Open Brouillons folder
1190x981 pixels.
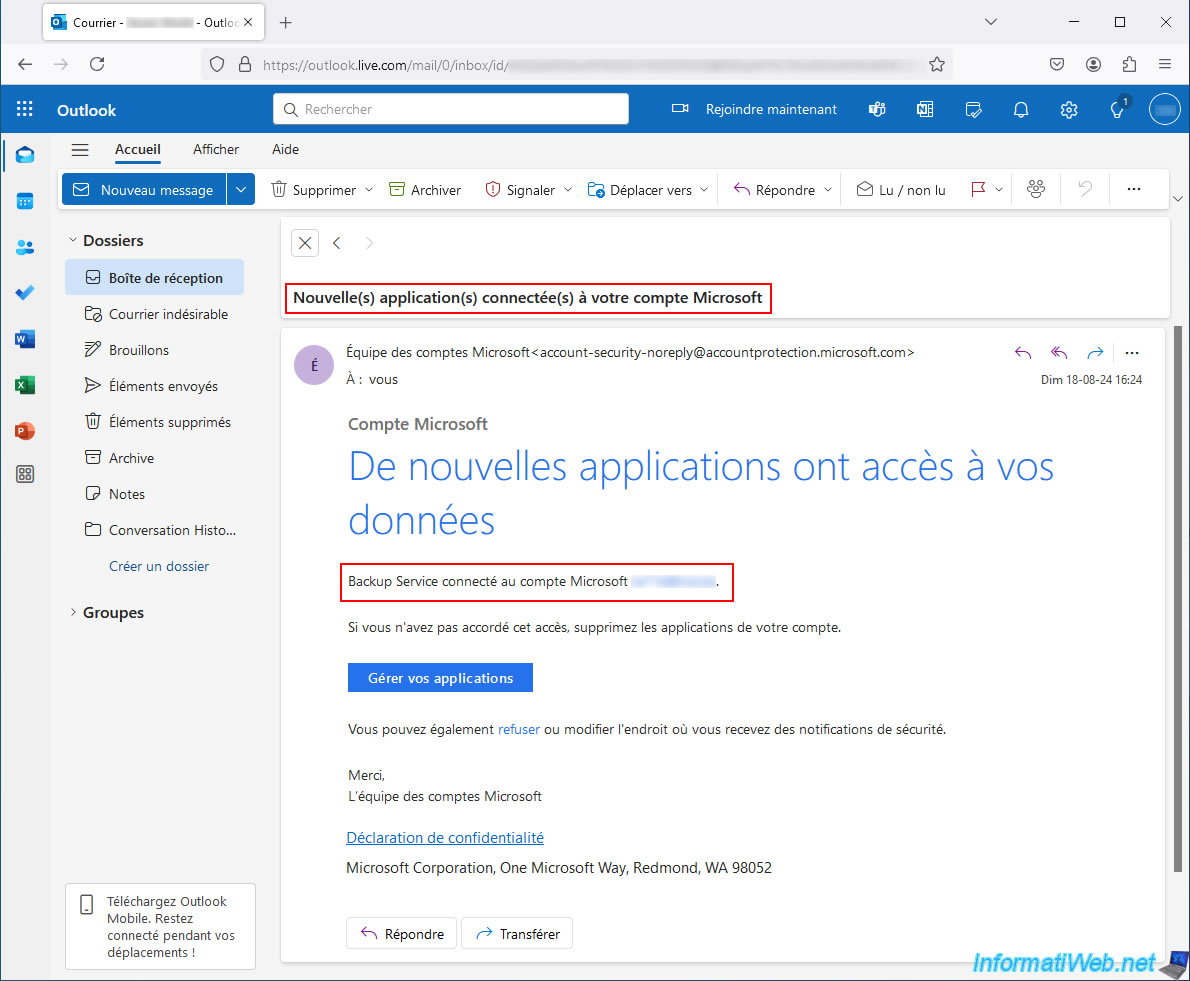point(154,350)
